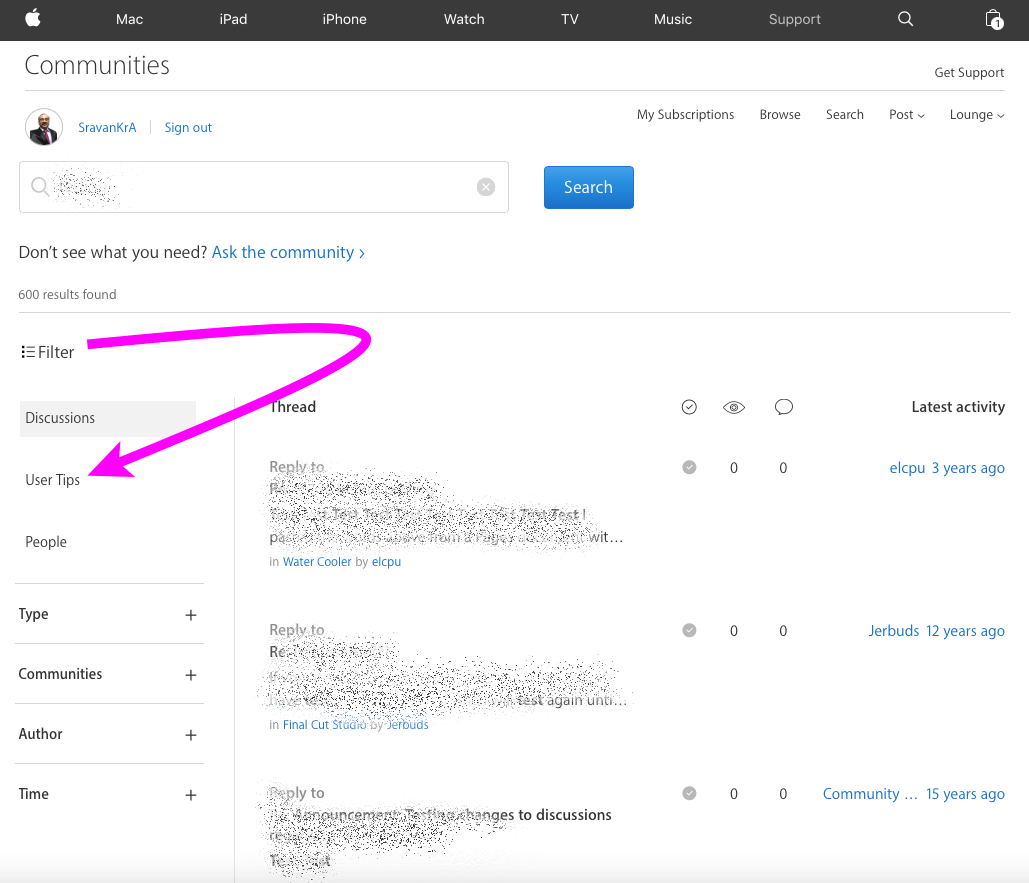Select the Discussions filter tab
This screenshot has width=1029, height=883.
108,419
